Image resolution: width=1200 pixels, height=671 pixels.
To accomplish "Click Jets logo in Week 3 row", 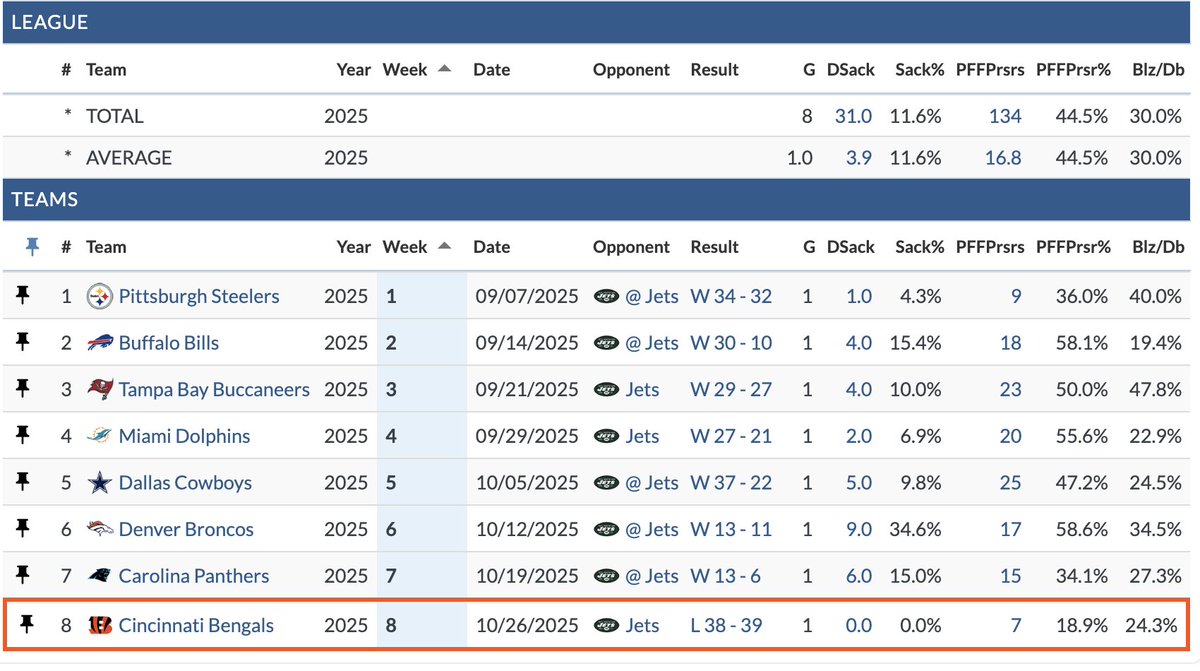I will [x=606, y=390].
